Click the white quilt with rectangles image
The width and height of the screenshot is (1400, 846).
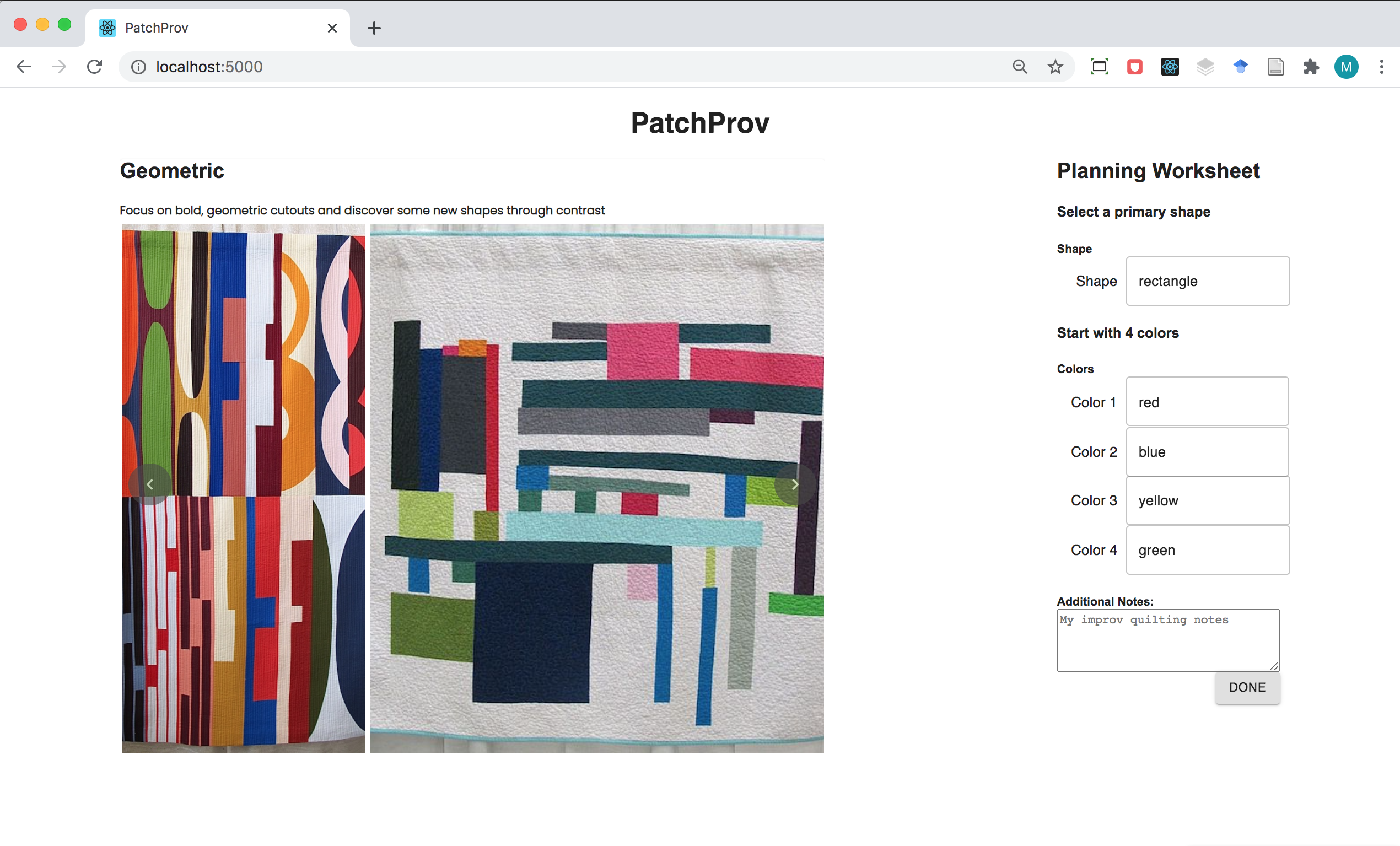(596, 489)
